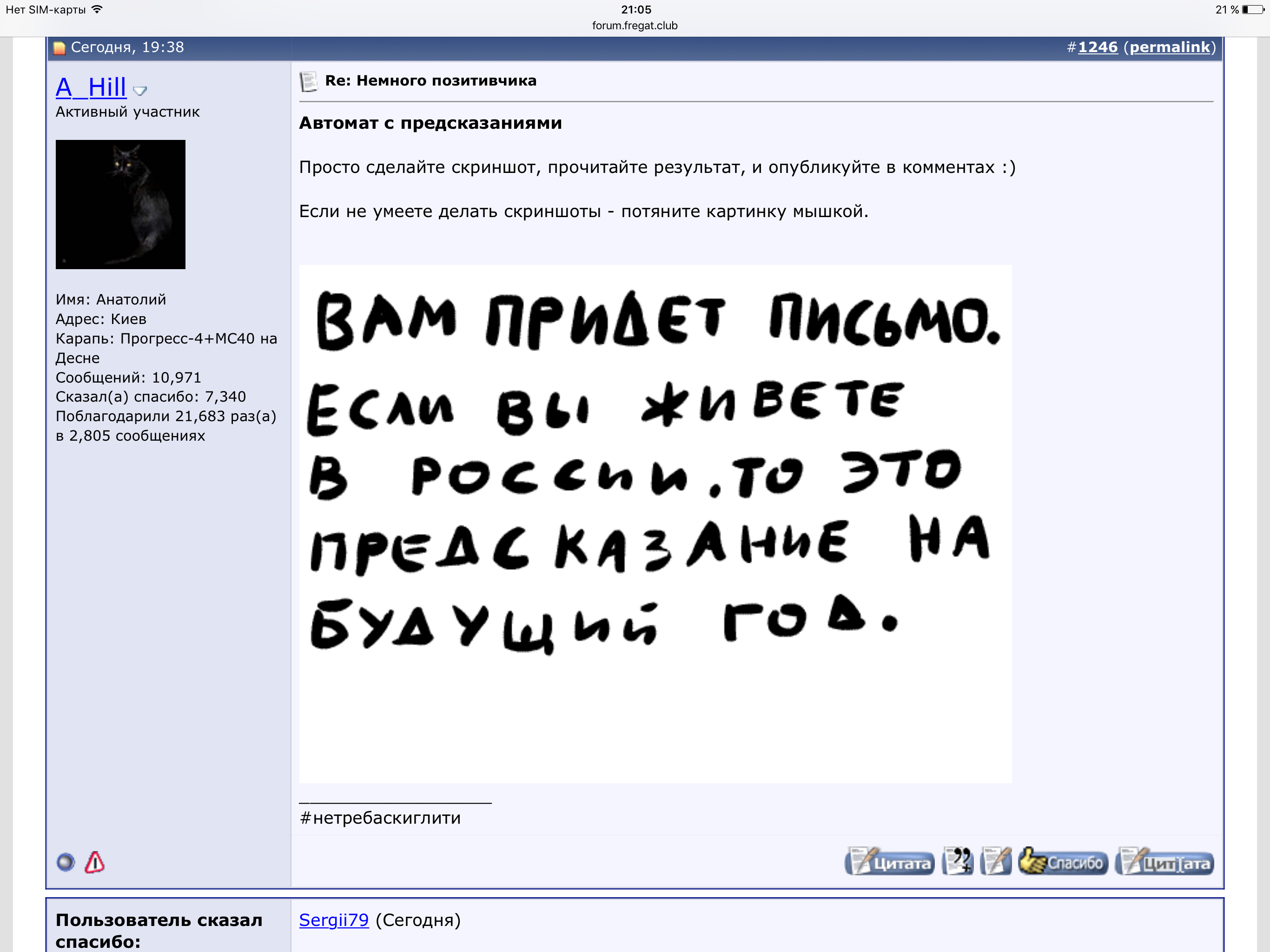This screenshot has width=1270, height=952.
Task: Open post number 1246 link
Action: pyautogui.click(x=1098, y=47)
